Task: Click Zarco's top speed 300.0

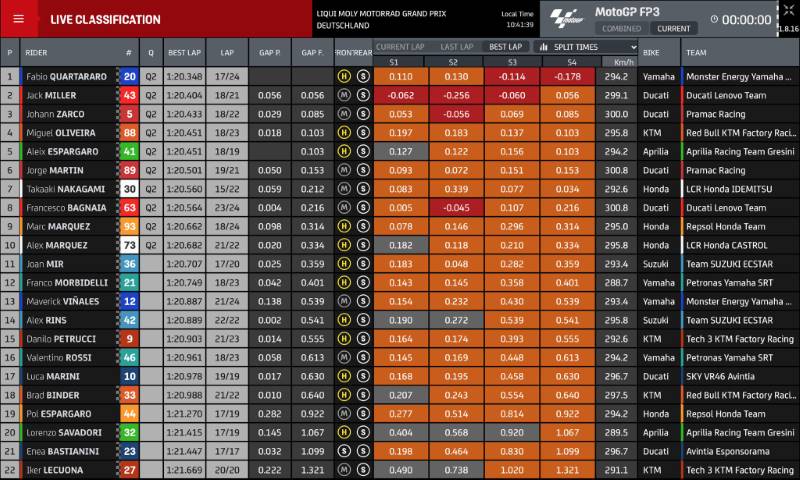Action: 616,114
